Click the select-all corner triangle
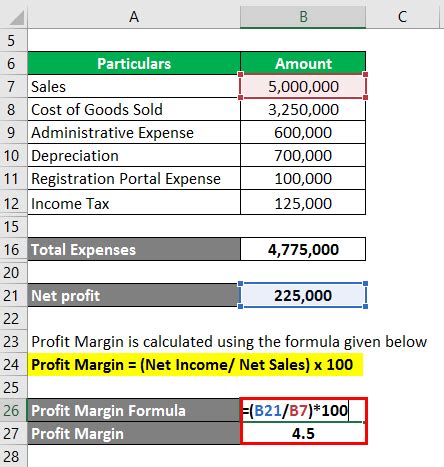Screen dimensions: 444x467 [16, 17]
